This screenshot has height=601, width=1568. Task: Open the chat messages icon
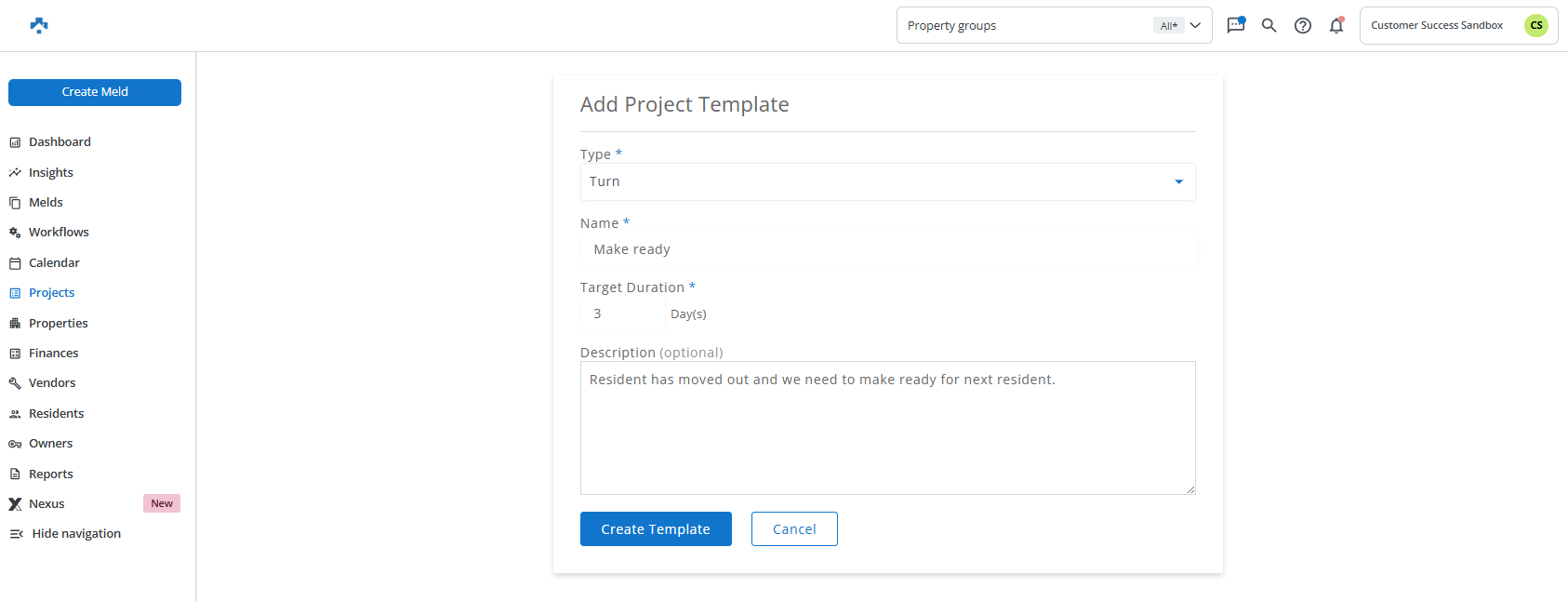coord(1235,25)
